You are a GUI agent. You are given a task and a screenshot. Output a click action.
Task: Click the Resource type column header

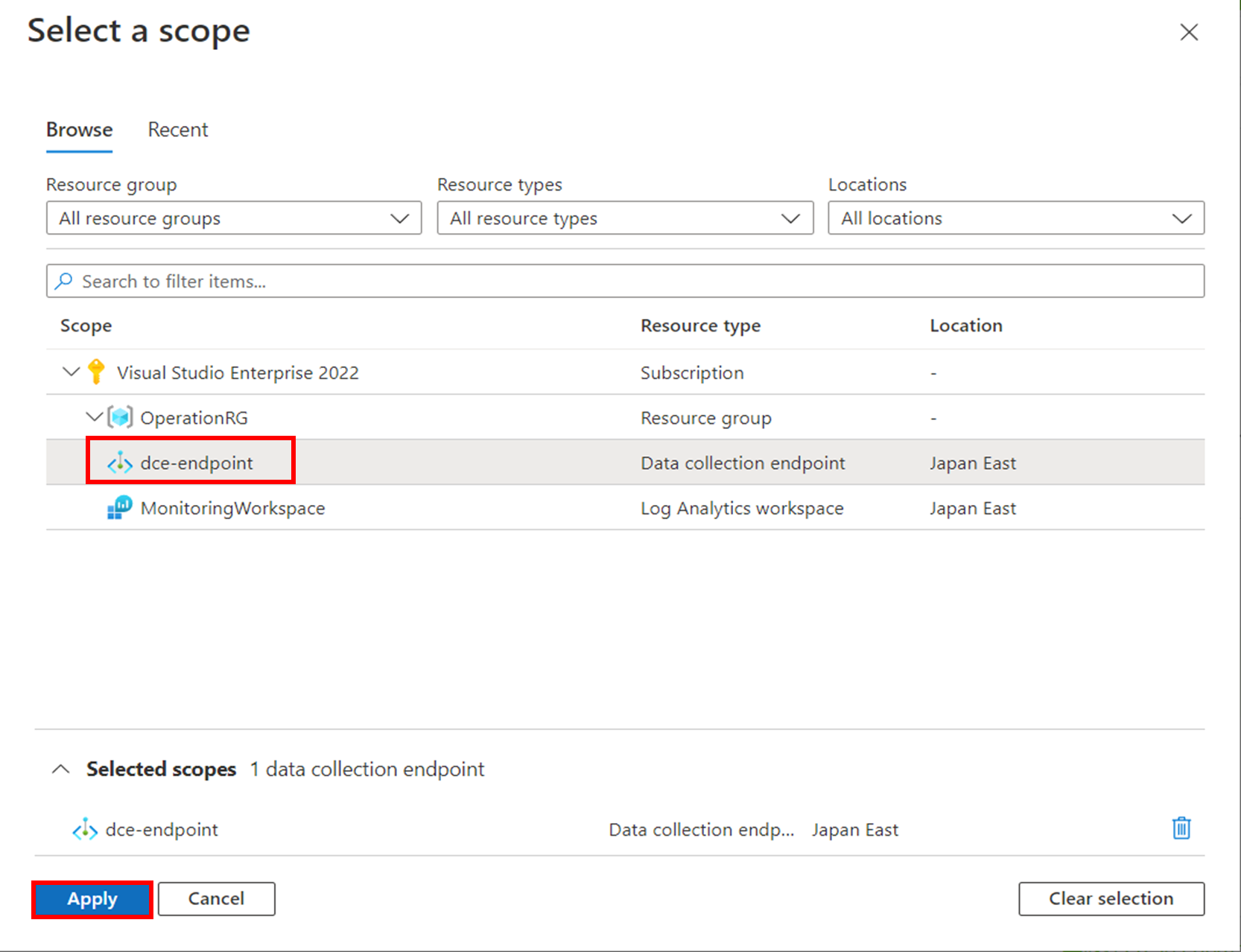pos(701,326)
